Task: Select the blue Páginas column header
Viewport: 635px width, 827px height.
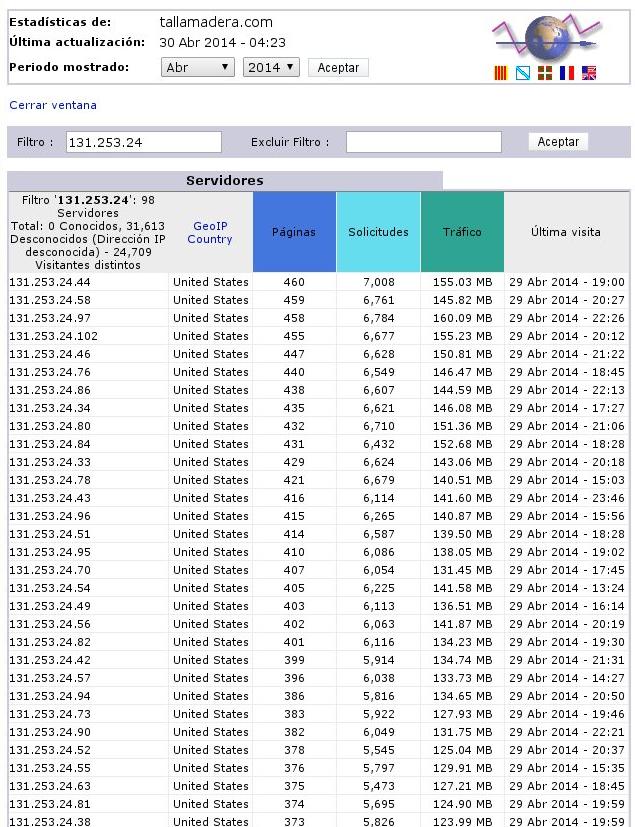Action: click(294, 232)
